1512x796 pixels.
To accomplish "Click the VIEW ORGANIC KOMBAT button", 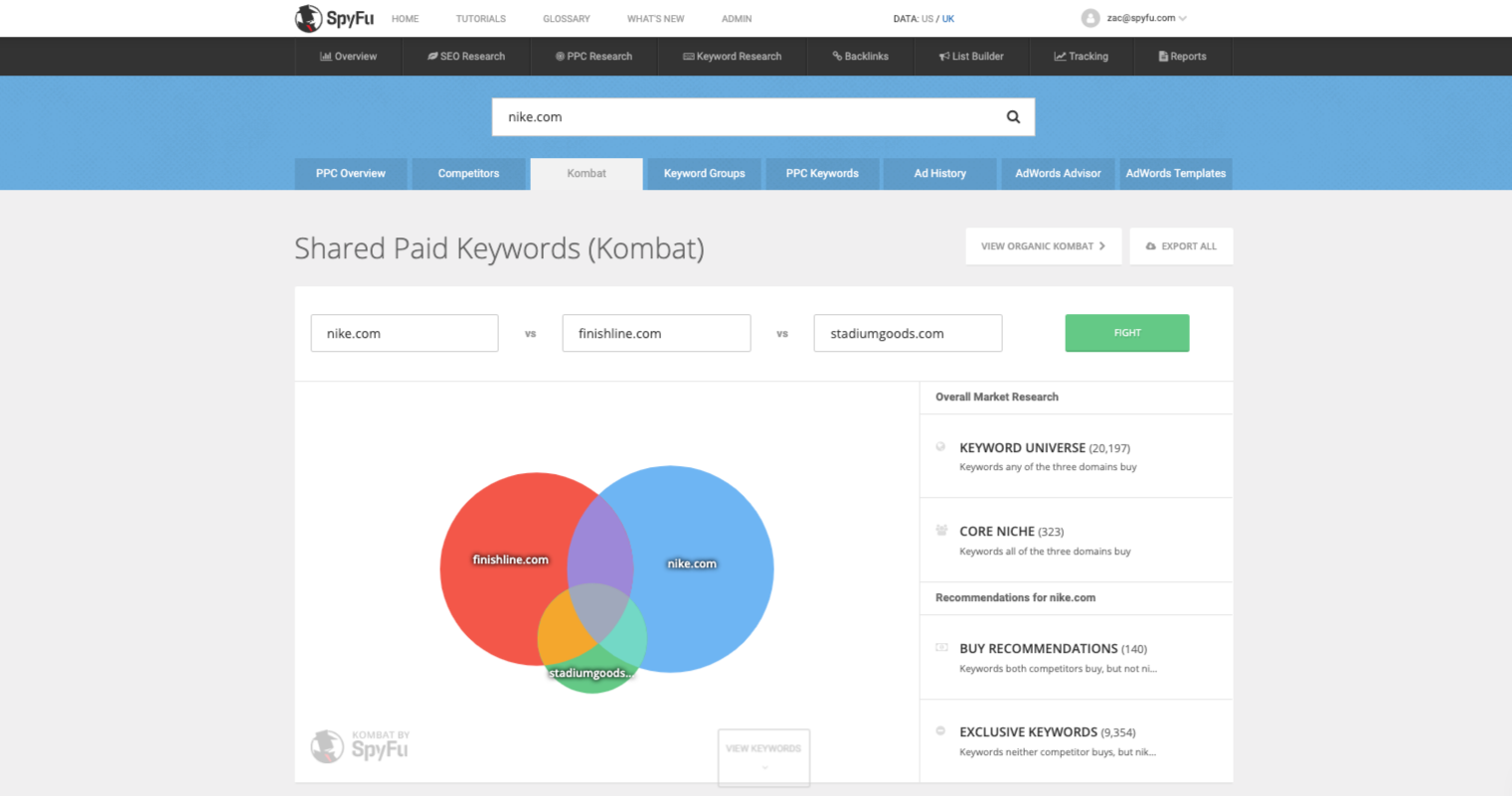I will (x=1043, y=246).
